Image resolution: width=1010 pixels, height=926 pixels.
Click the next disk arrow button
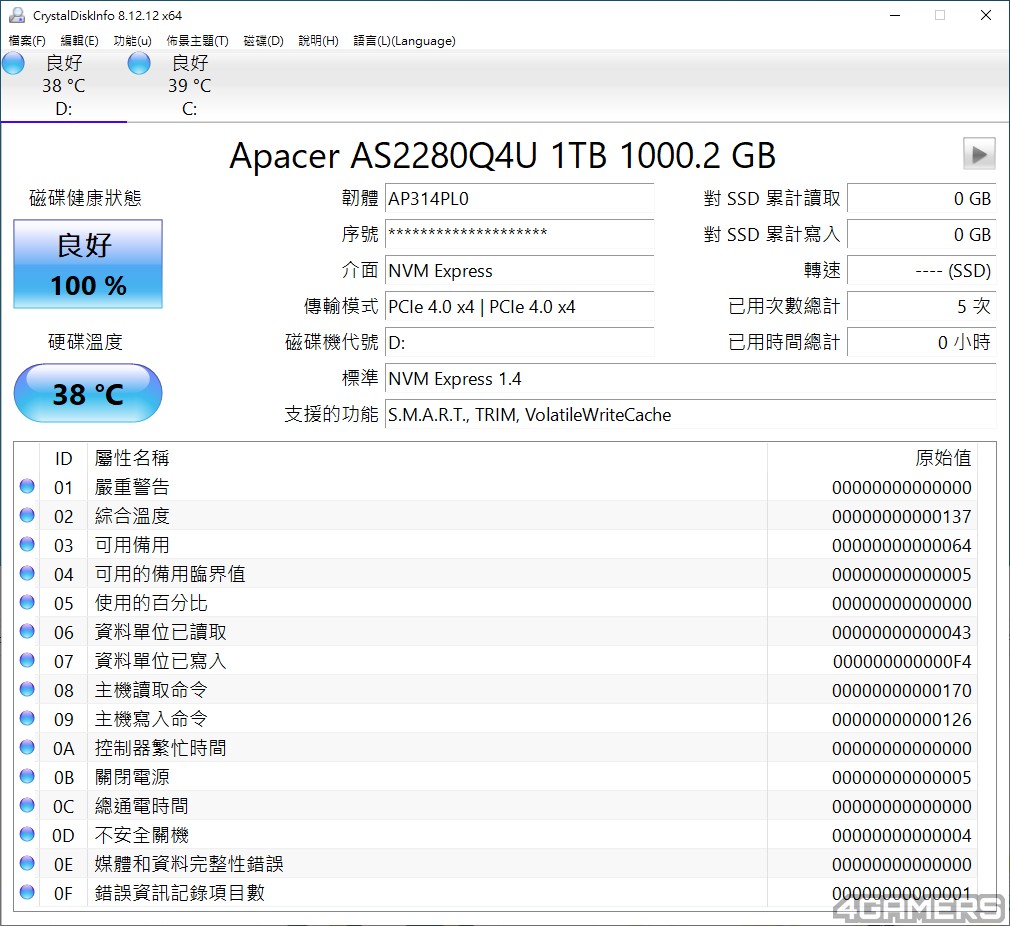tap(979, 154)
